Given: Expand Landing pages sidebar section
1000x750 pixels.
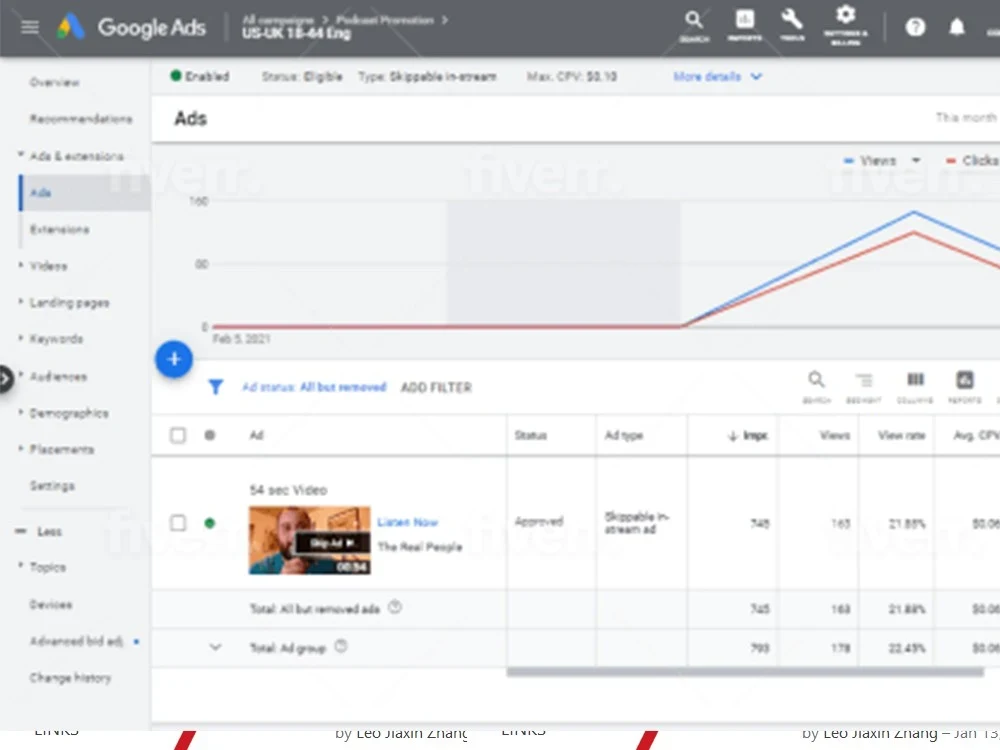Looking at the screenshot, I should coord(20,301).
